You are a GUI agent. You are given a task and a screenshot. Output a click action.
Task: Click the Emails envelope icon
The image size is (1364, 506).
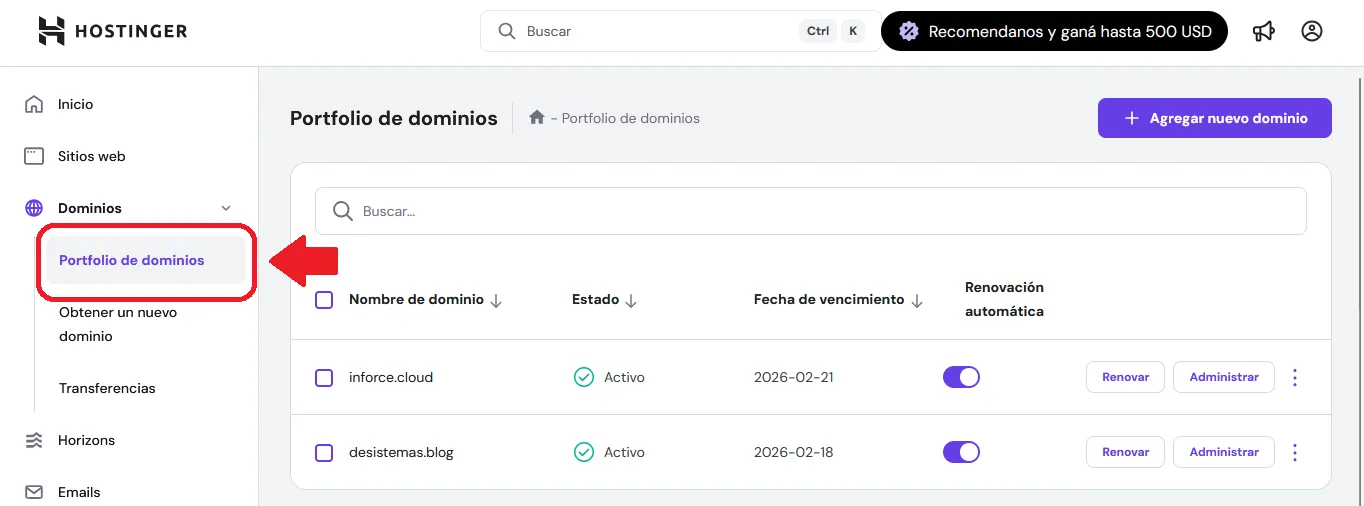click(x=34, y=492)
